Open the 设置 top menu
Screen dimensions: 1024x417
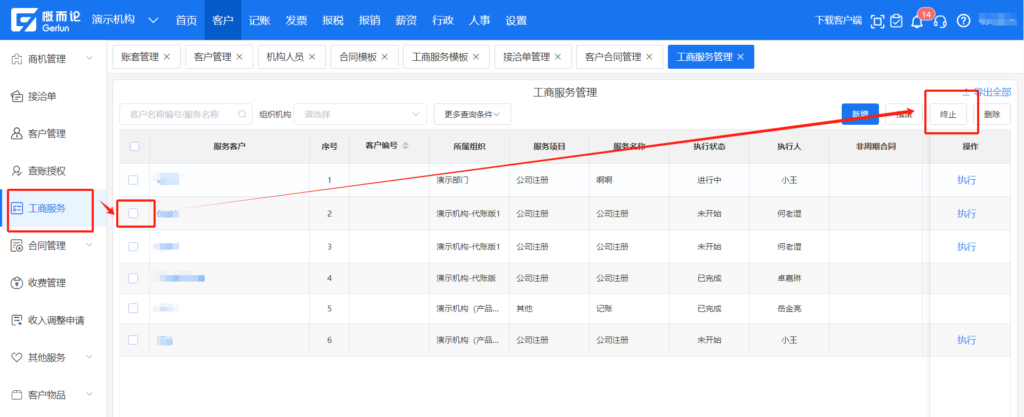tap(516, 20)
